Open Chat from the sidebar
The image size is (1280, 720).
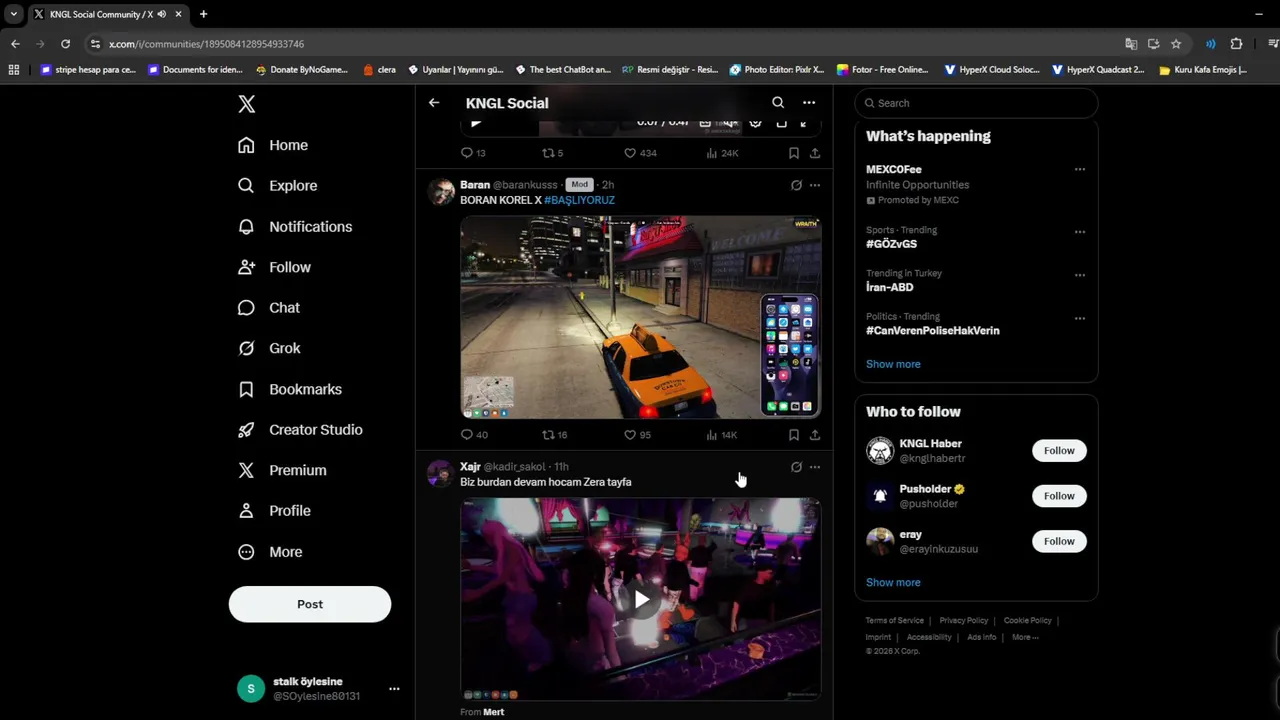coord(268,308)
